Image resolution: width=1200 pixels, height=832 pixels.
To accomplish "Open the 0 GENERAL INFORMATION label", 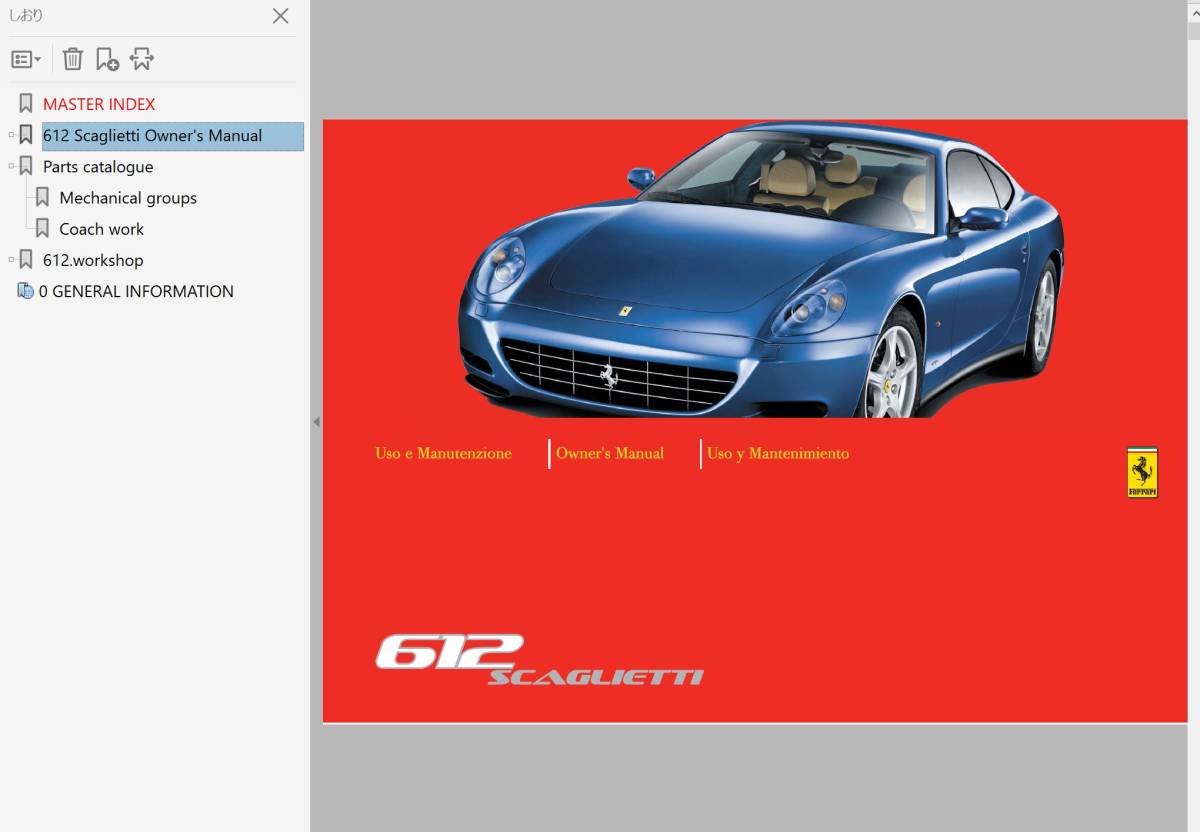I will (x=136, y=291).
